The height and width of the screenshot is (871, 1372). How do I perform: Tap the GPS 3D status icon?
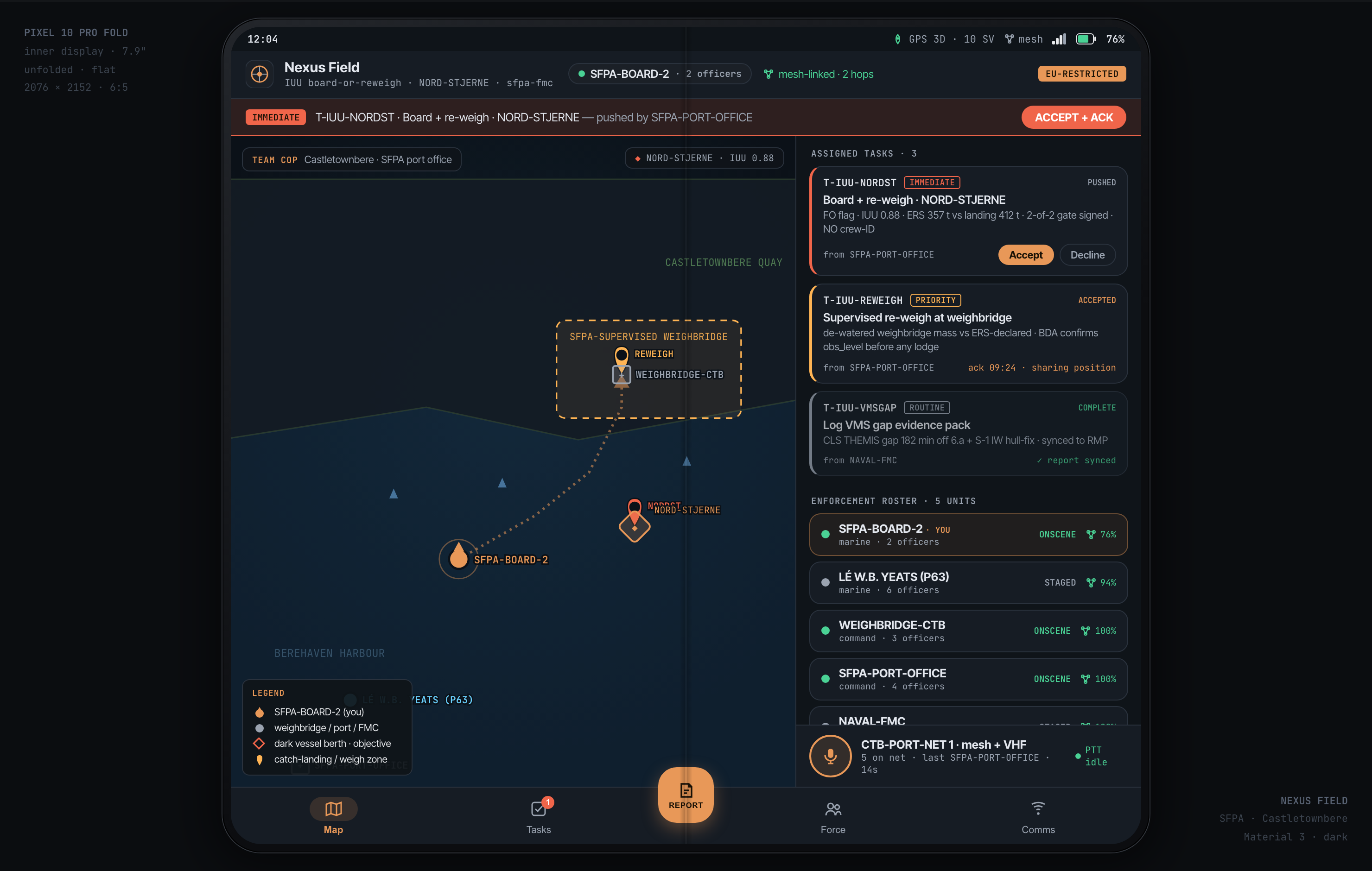tap(897, 39)
